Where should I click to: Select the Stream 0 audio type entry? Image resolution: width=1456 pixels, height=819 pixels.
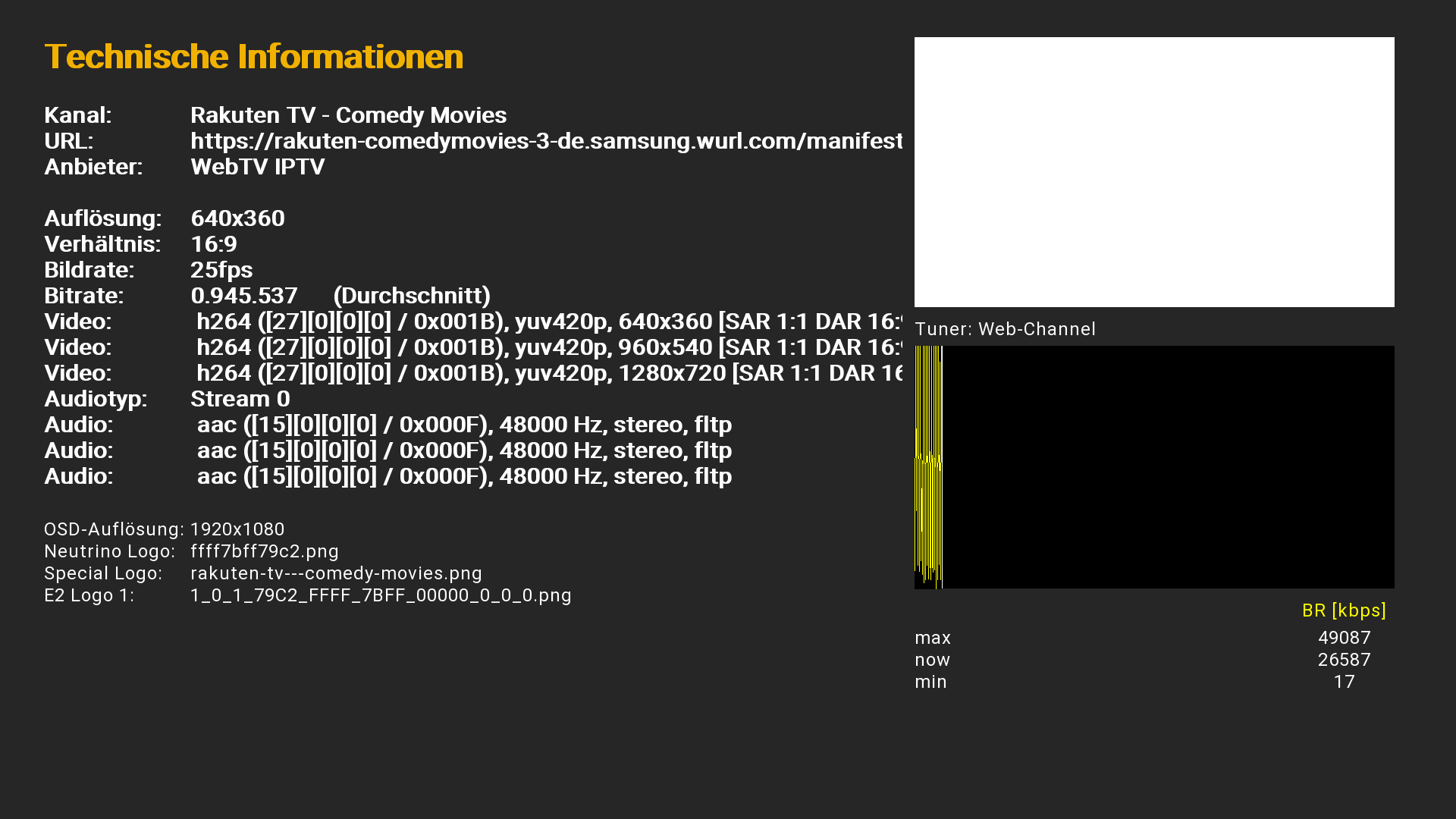pyautogui.click(x=240, y=399)
